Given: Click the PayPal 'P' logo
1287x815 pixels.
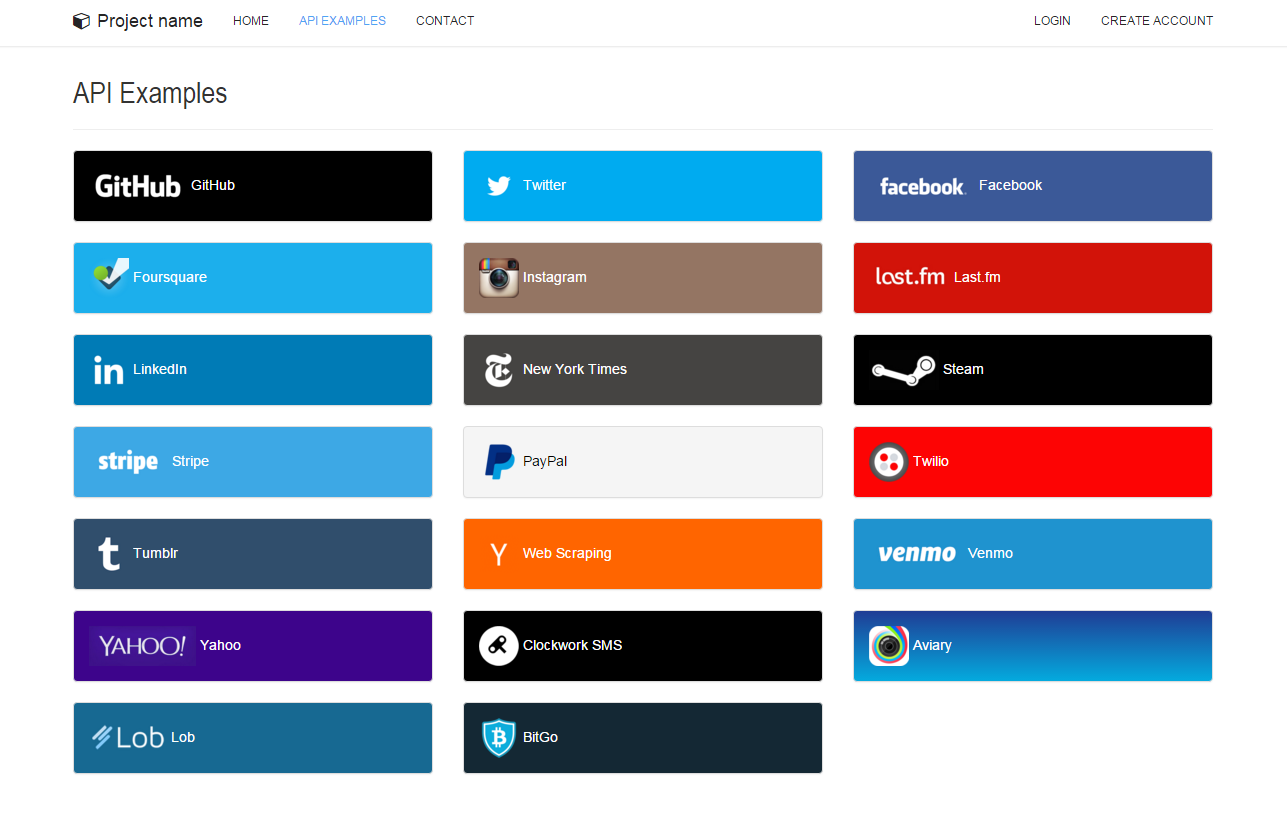Looking at the screenshot, I should (x=499, y=462).
